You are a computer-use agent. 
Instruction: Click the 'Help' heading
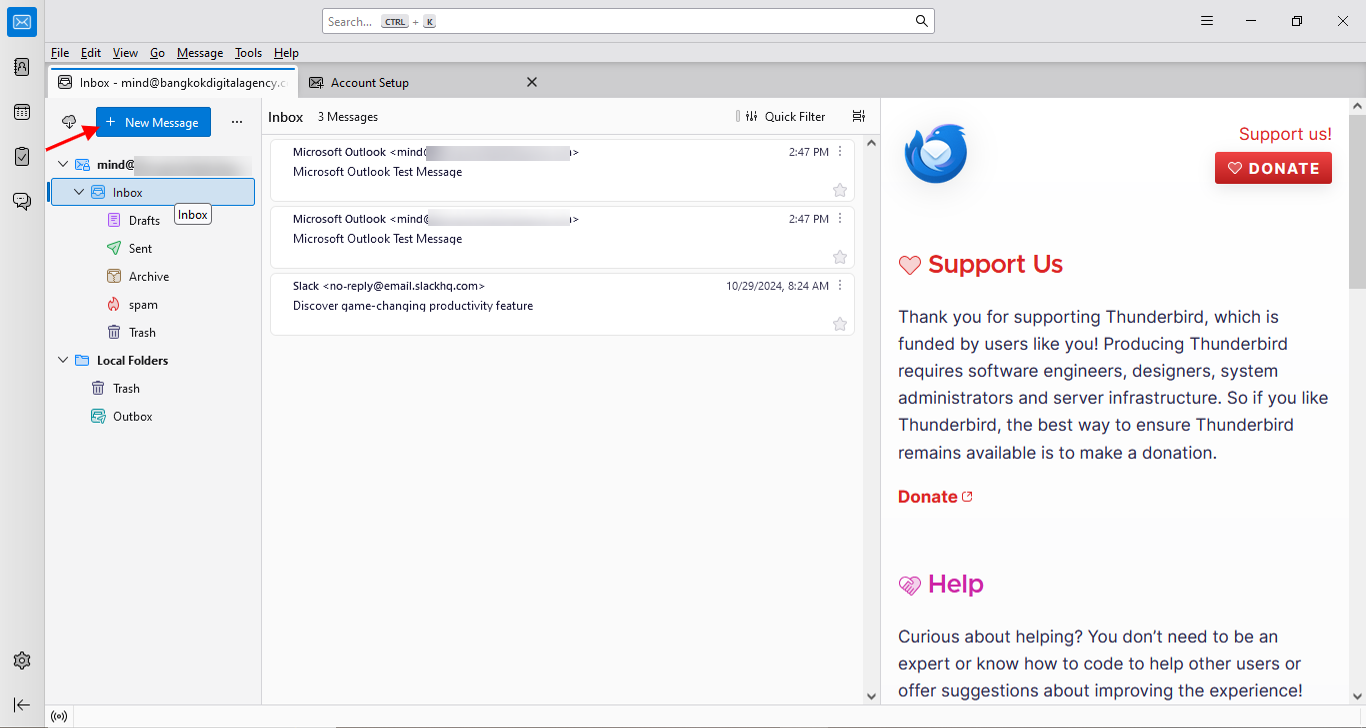tap(955, 584)
